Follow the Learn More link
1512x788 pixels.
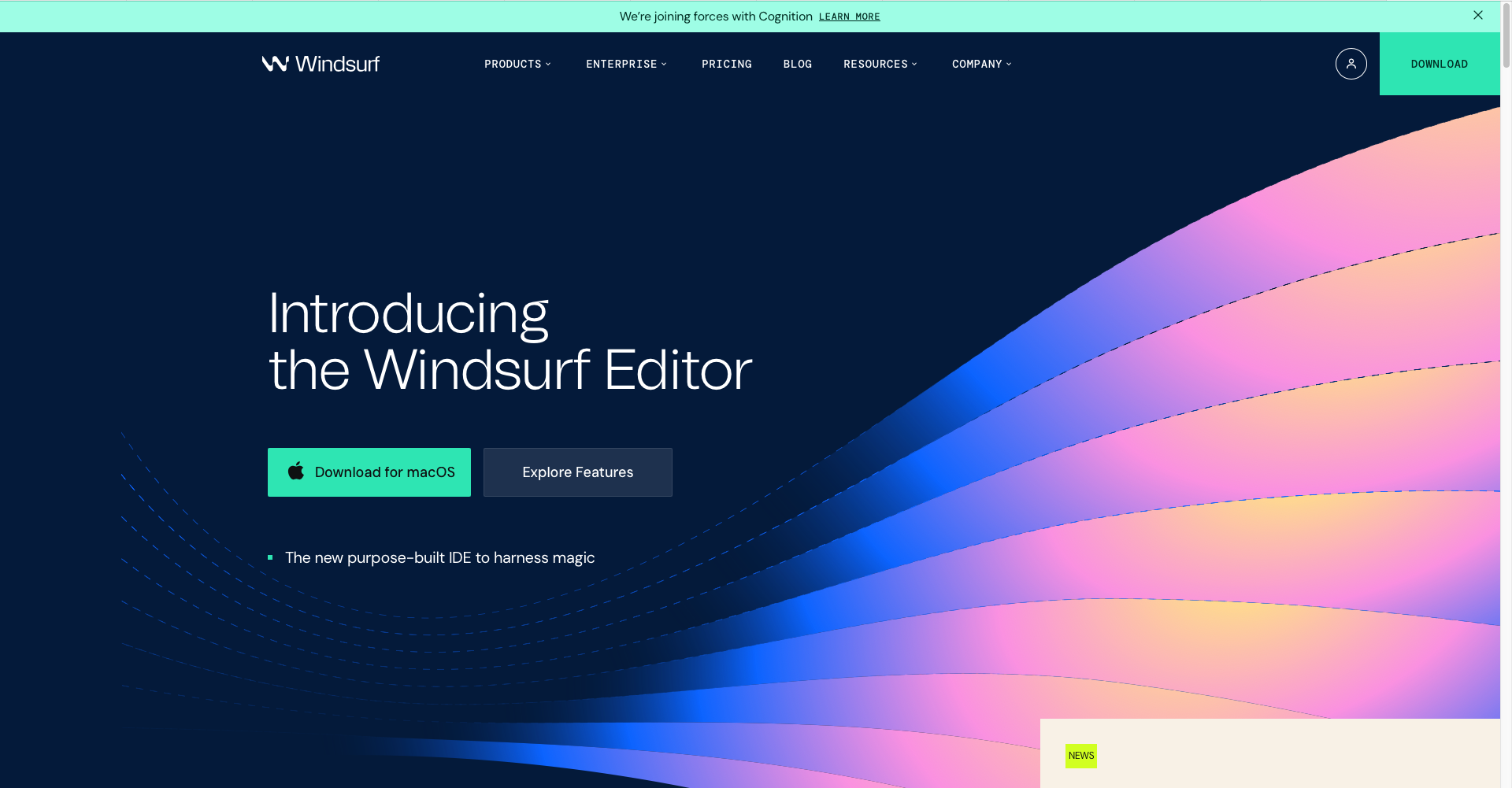(849, 17)
